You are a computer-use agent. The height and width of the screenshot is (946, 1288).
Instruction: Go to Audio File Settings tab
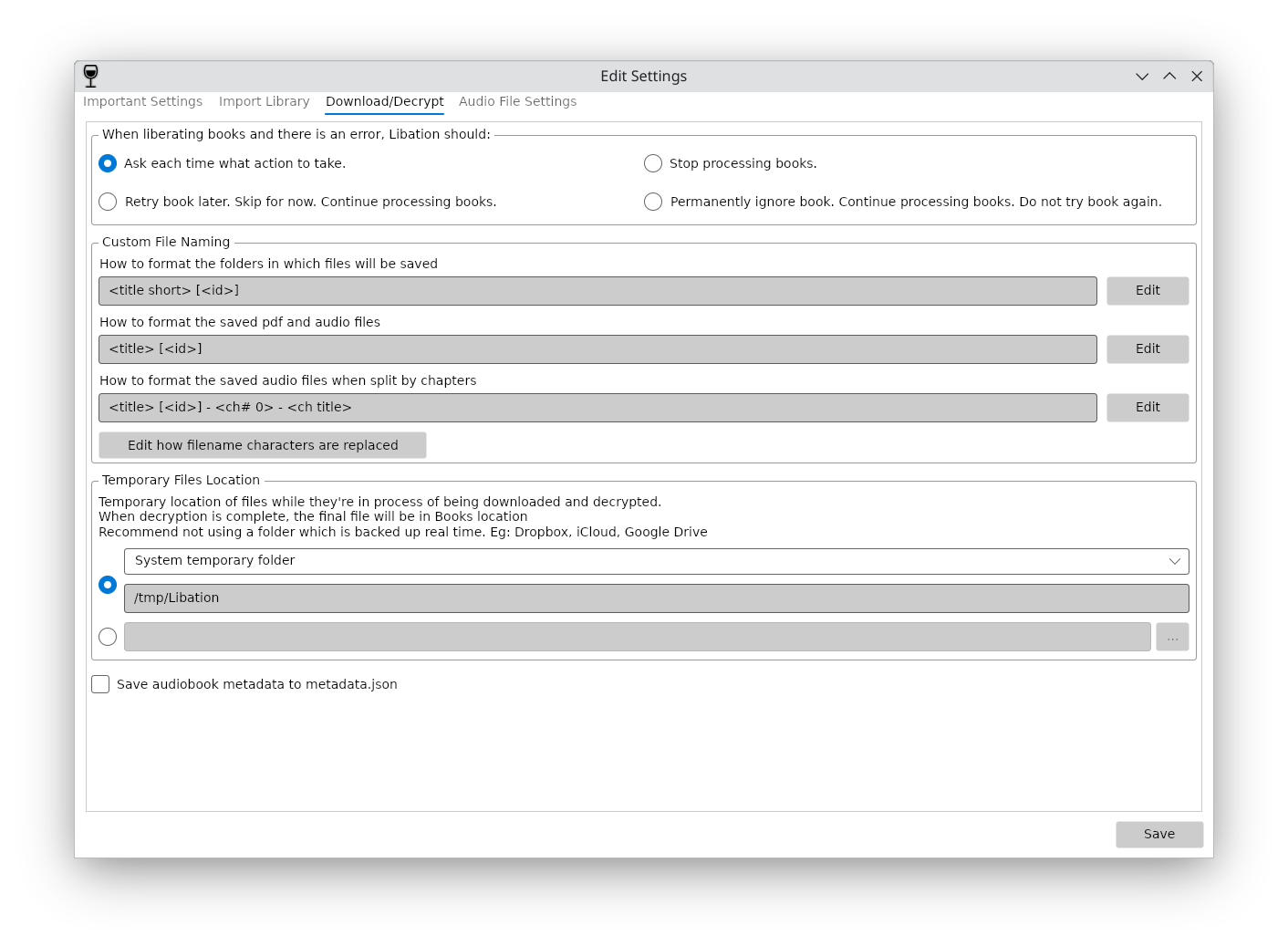[517, 101]
